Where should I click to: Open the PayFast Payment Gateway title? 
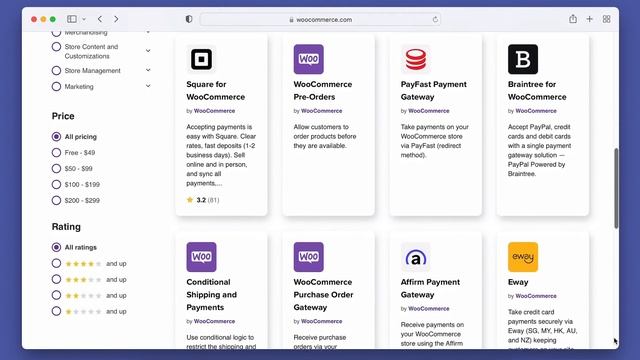click(x=433, y=91)
